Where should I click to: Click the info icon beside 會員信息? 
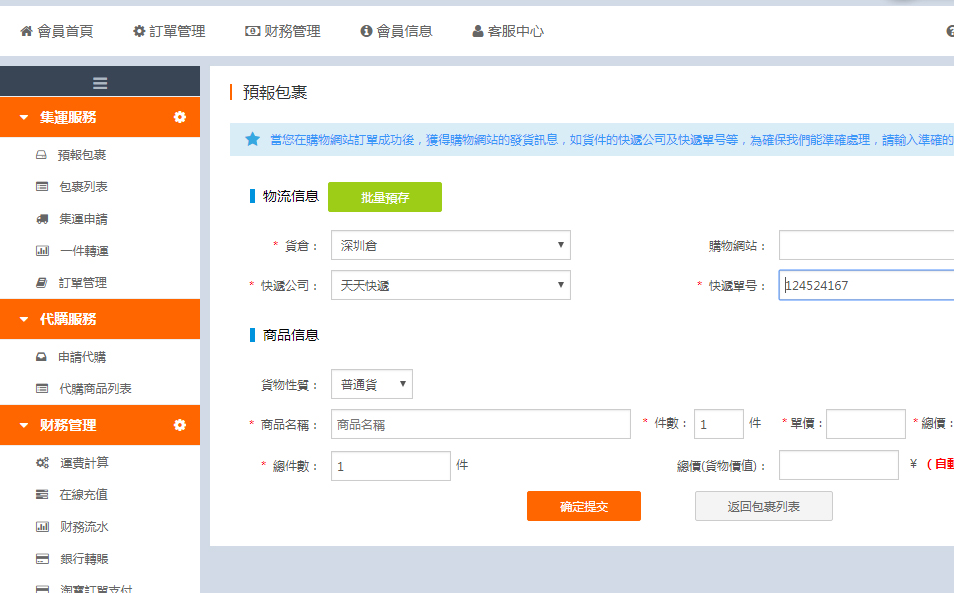(366, 31)
